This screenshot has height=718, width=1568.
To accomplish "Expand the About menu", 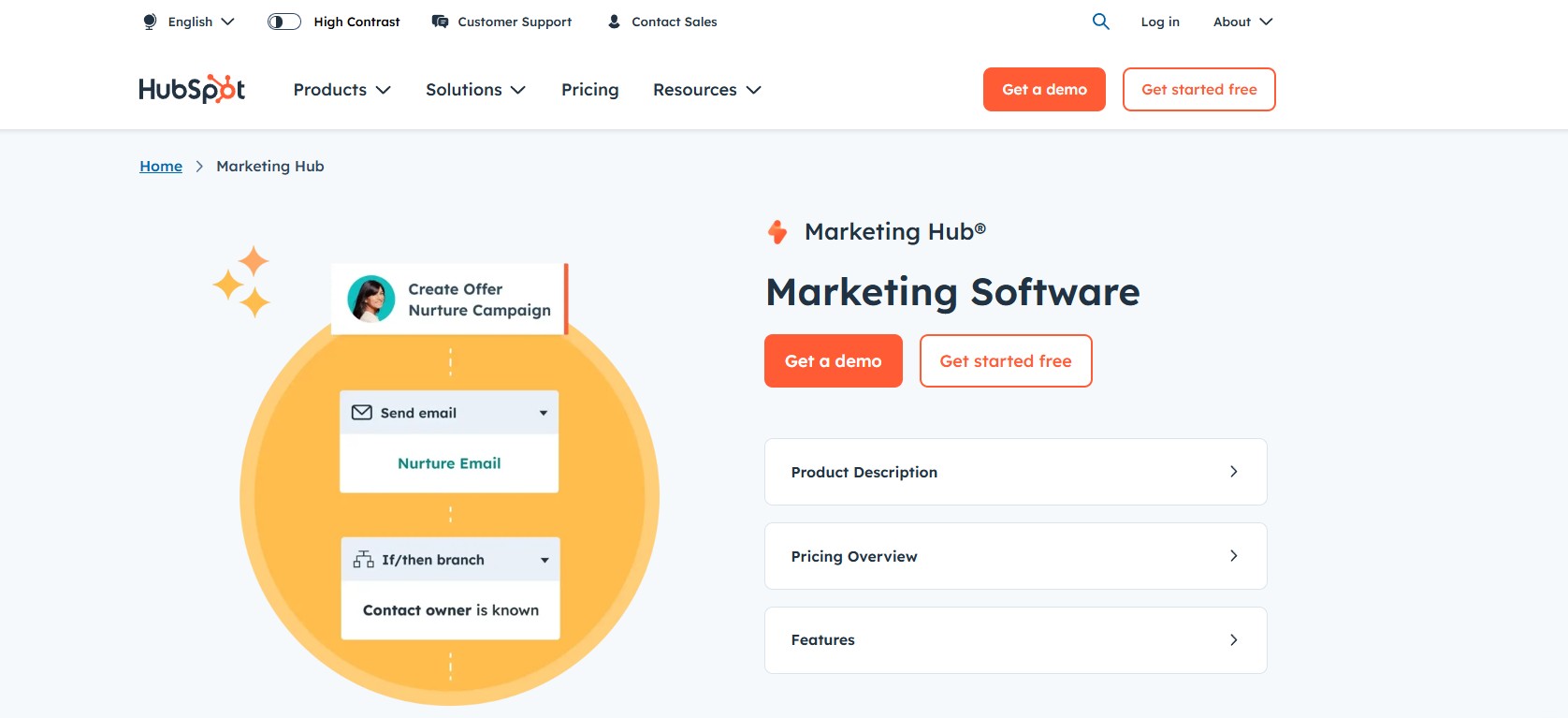I will (1243, 22).
